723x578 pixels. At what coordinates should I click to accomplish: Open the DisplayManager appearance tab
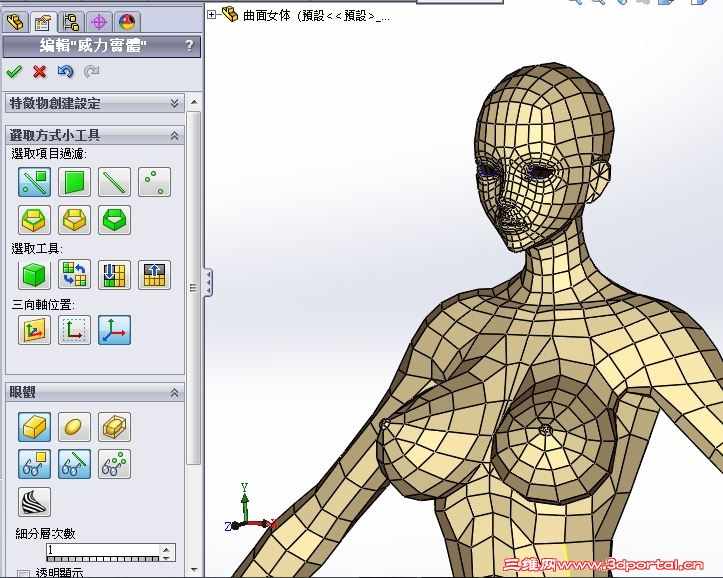coord(127,21)
